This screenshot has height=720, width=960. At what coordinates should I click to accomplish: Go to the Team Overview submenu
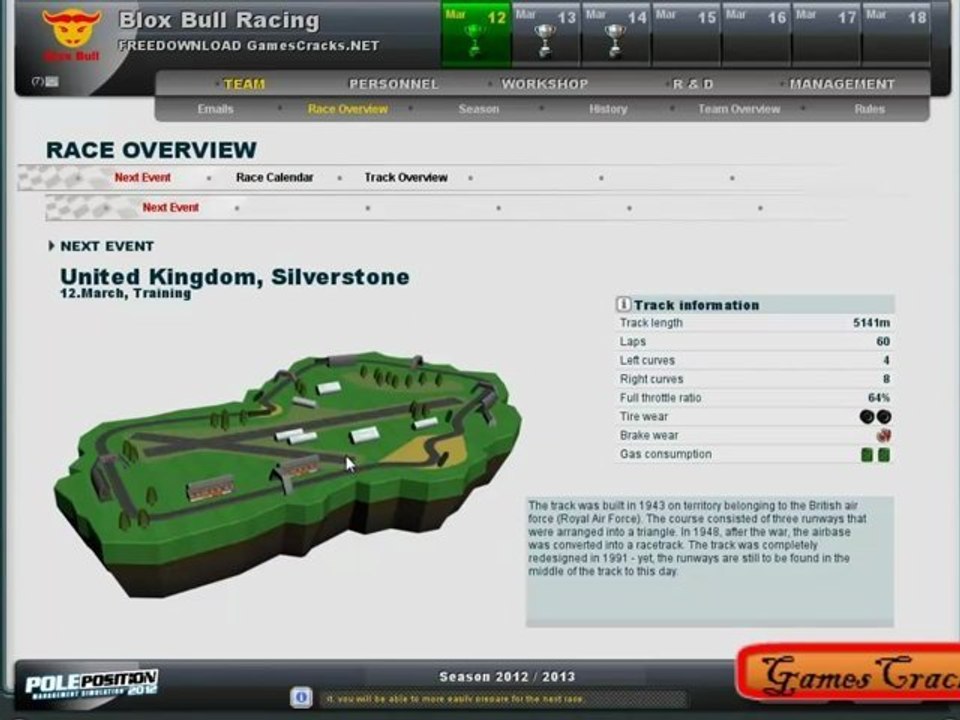(739, 109)
